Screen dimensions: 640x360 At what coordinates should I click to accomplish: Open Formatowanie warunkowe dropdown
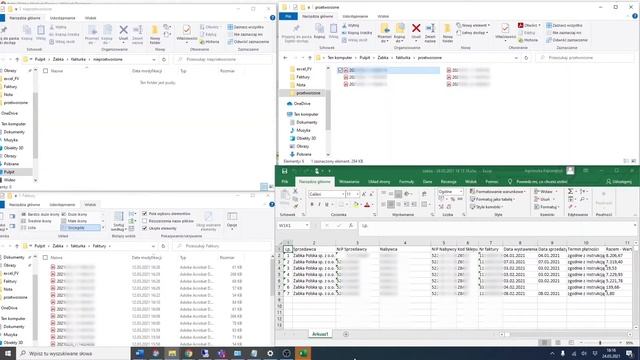point(498,191)
